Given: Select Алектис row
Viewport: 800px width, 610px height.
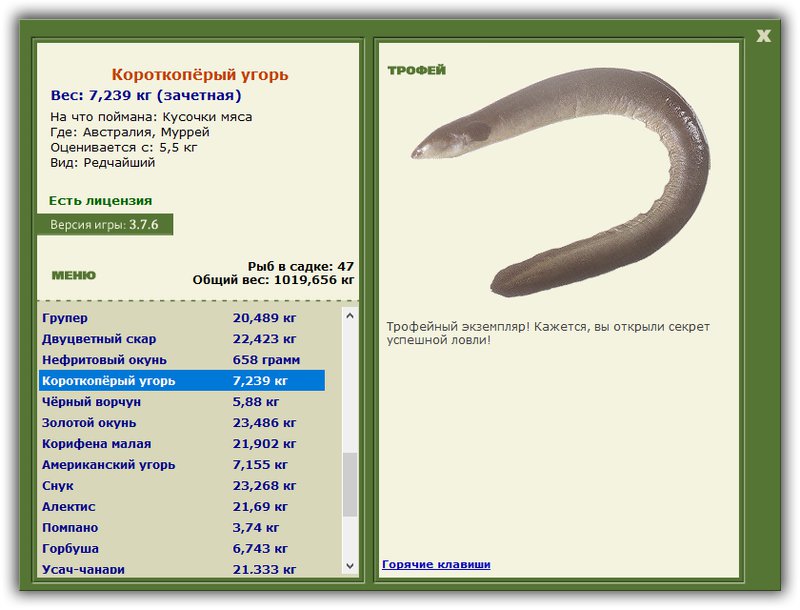Looking at the screenshot, I should pos(182,506).
